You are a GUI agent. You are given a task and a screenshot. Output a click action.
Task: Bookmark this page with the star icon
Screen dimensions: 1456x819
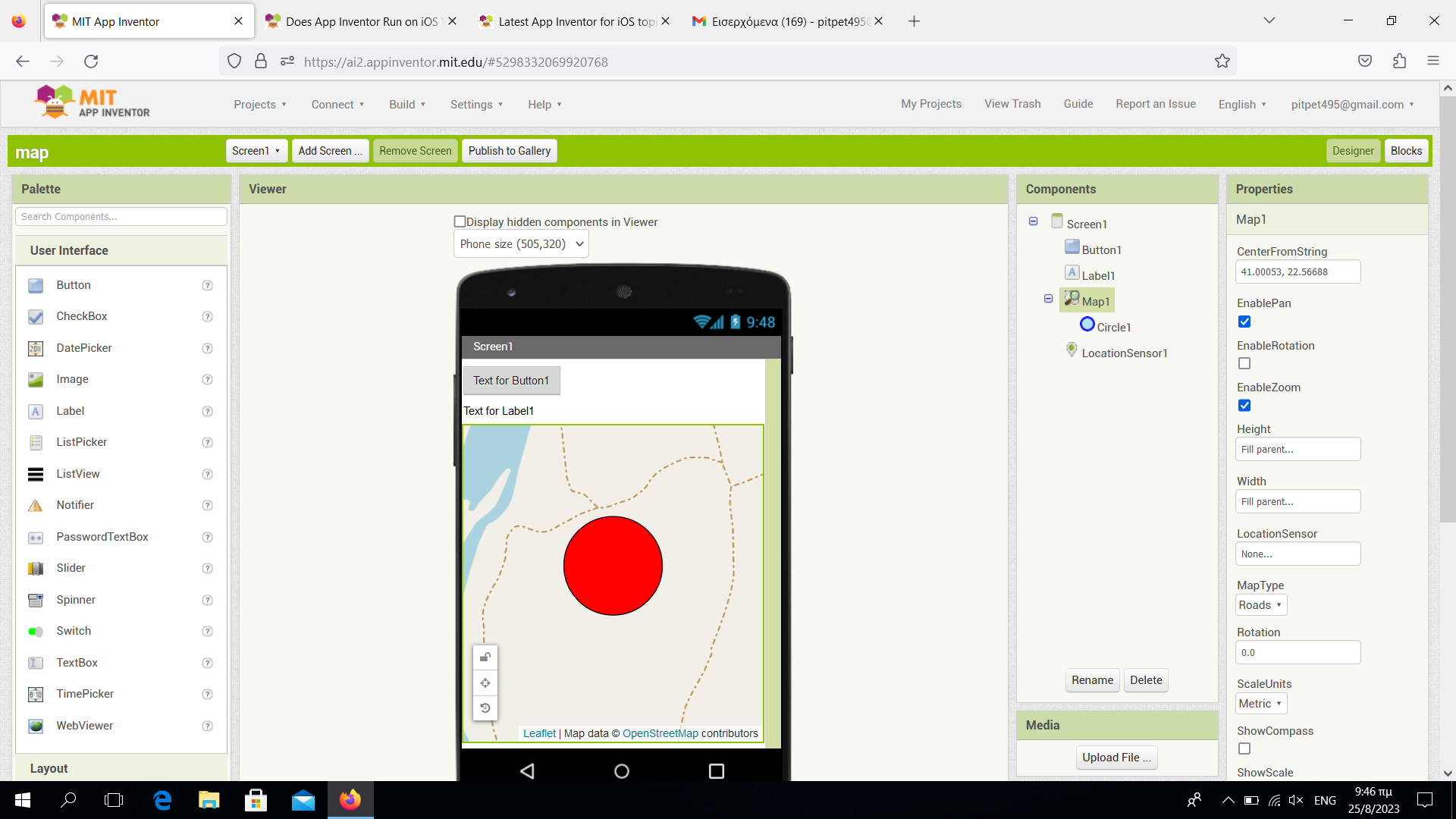1222,61
